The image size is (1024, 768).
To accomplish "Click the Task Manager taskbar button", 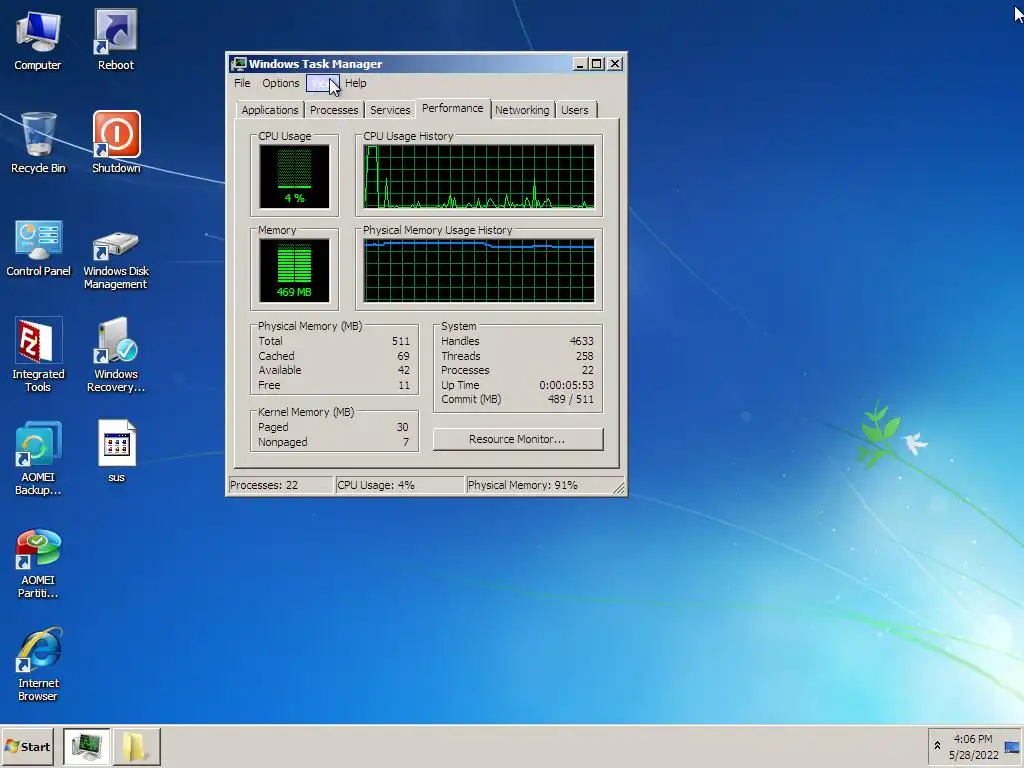I will (x=86, y=746).
